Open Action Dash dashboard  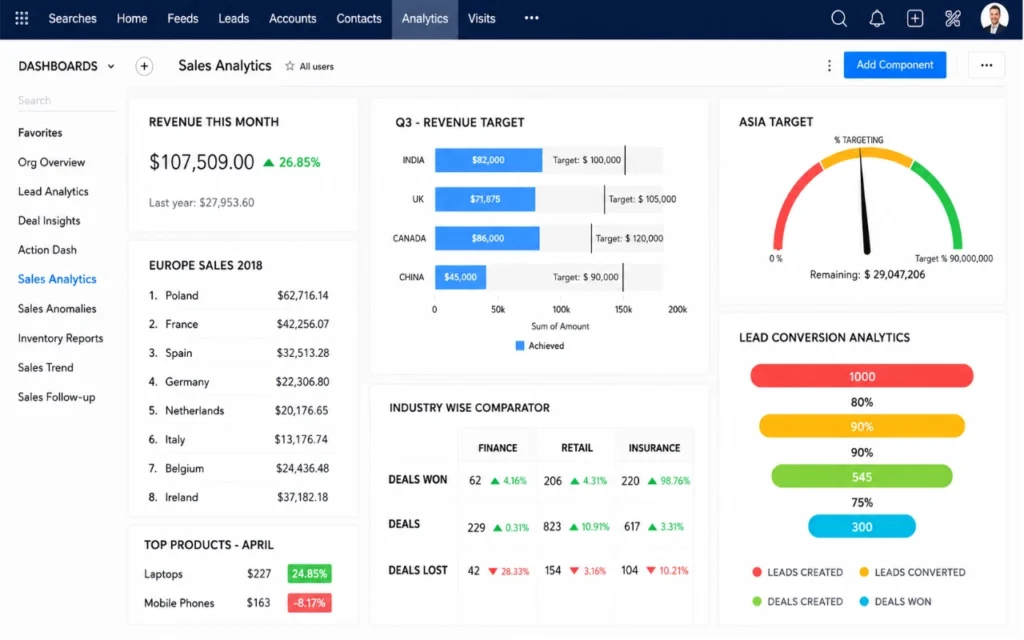click(47, 249)
